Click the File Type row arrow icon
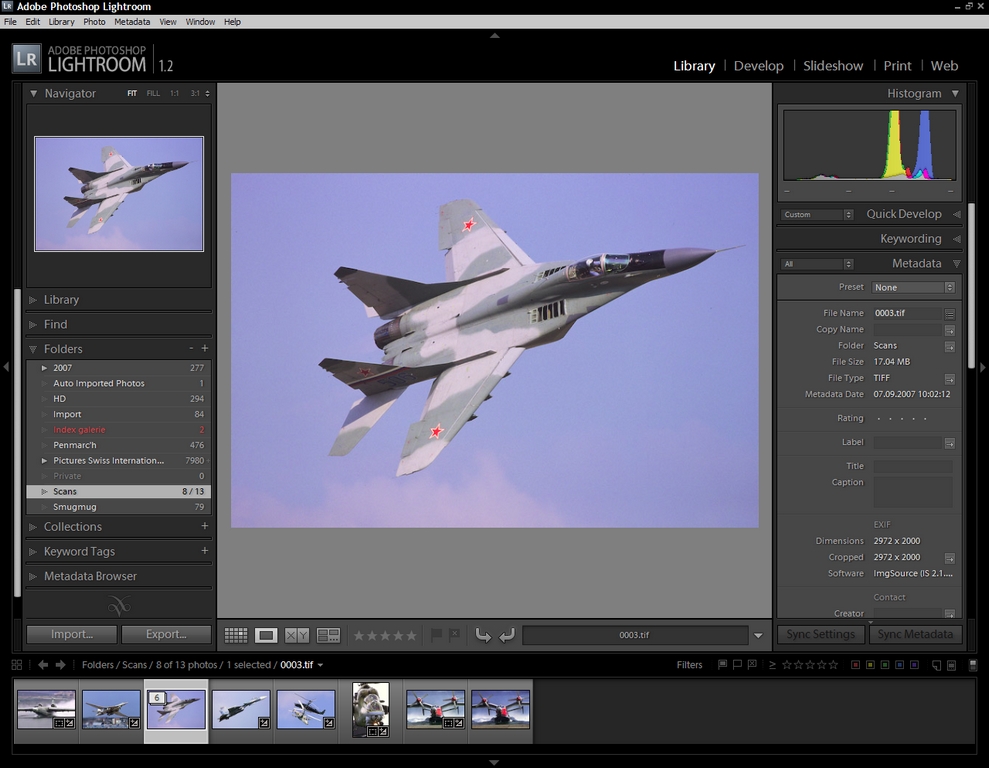The image size is (989, 768). tap(949, 378)
